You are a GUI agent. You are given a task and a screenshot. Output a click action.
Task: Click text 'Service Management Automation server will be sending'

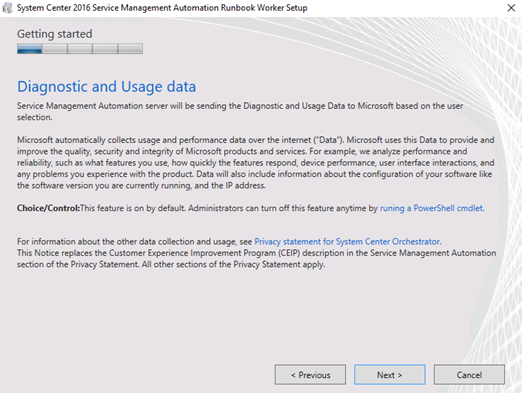[x=240, y=111]
